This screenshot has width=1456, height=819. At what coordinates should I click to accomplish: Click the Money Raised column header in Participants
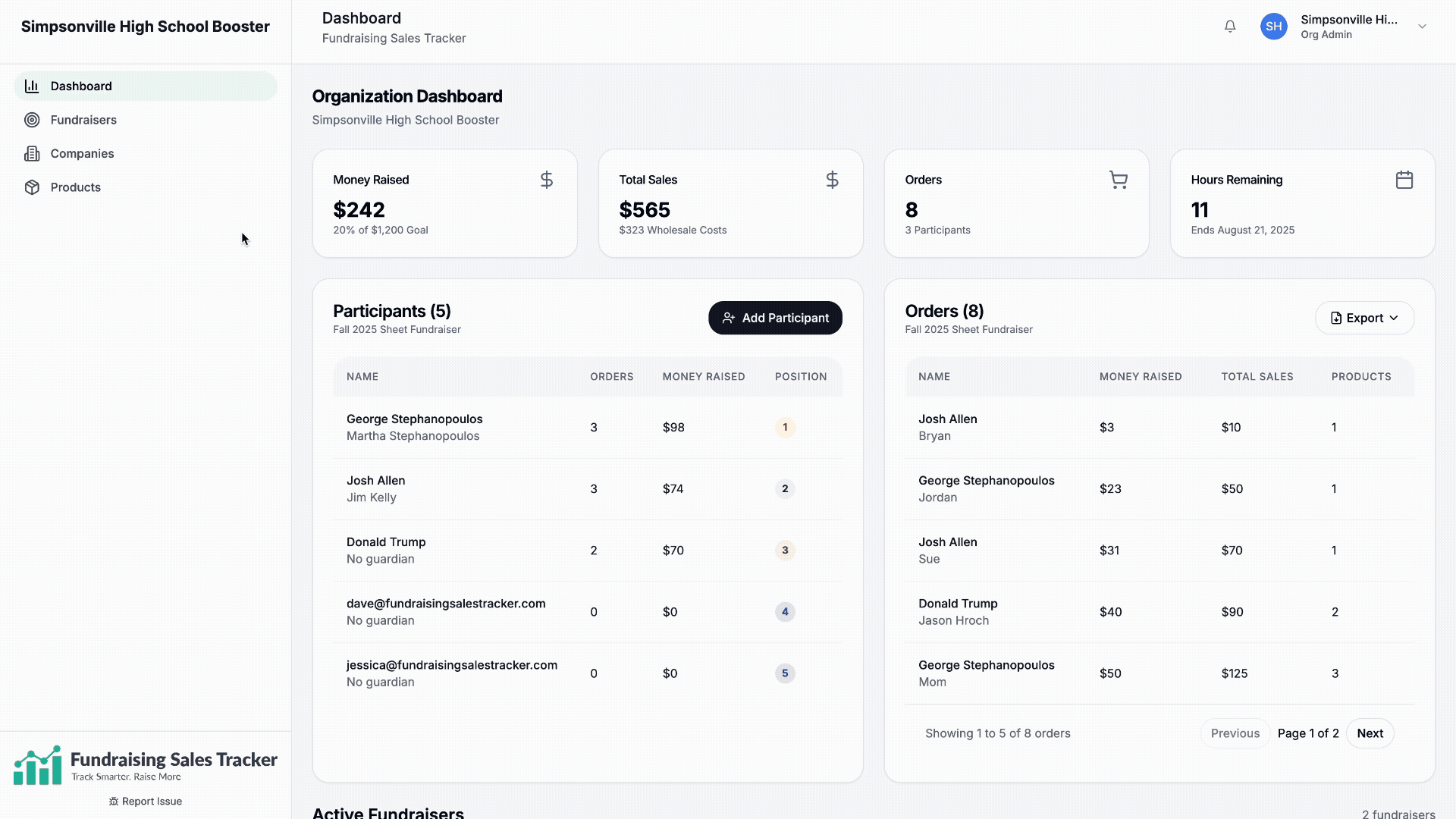pyautogui.click(x=703, y=377)
